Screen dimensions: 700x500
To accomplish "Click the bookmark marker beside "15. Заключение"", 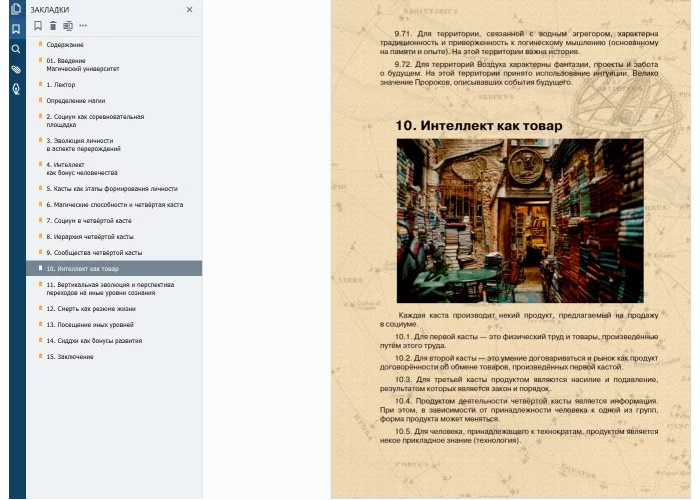I will pyautogui.click(x=40, y=356).
